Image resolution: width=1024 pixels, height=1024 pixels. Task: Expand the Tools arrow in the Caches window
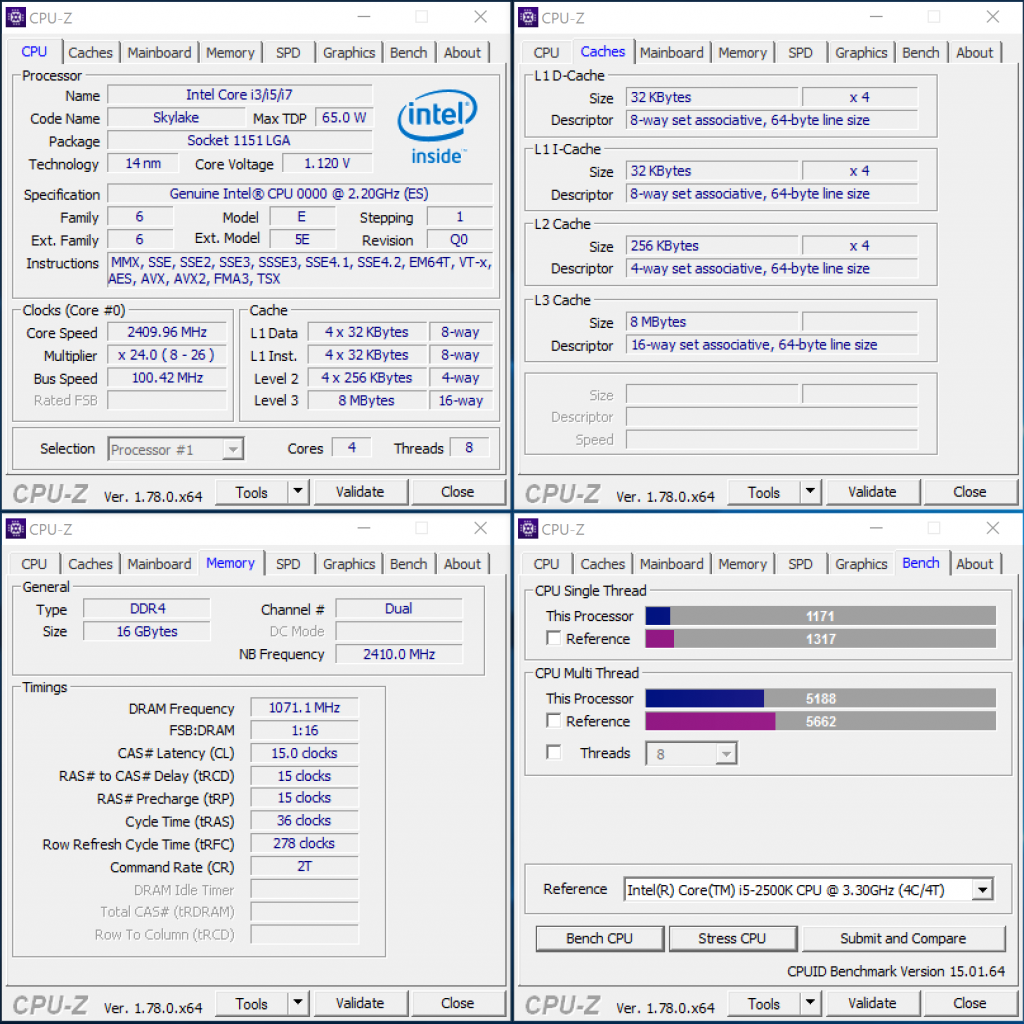810,492
